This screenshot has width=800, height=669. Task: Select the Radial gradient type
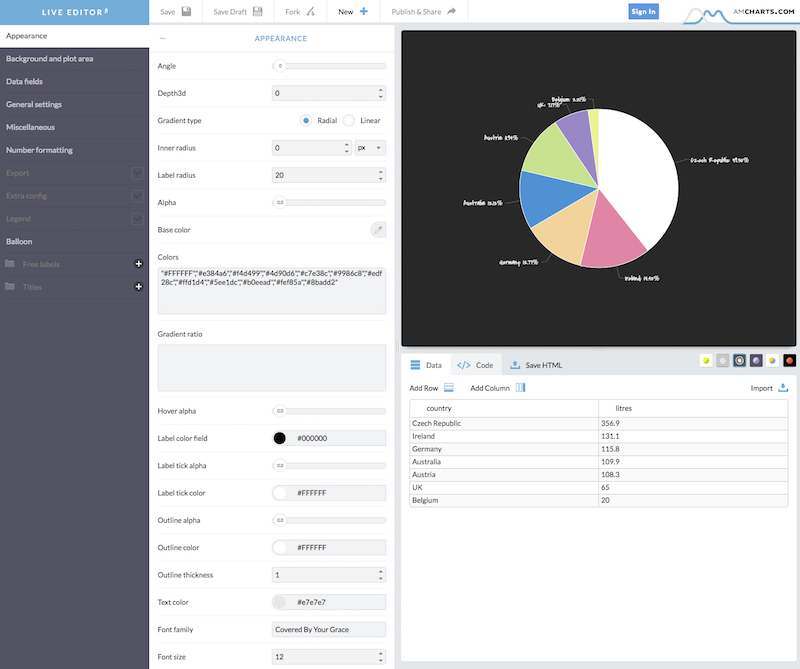click(x=306, y=120)
